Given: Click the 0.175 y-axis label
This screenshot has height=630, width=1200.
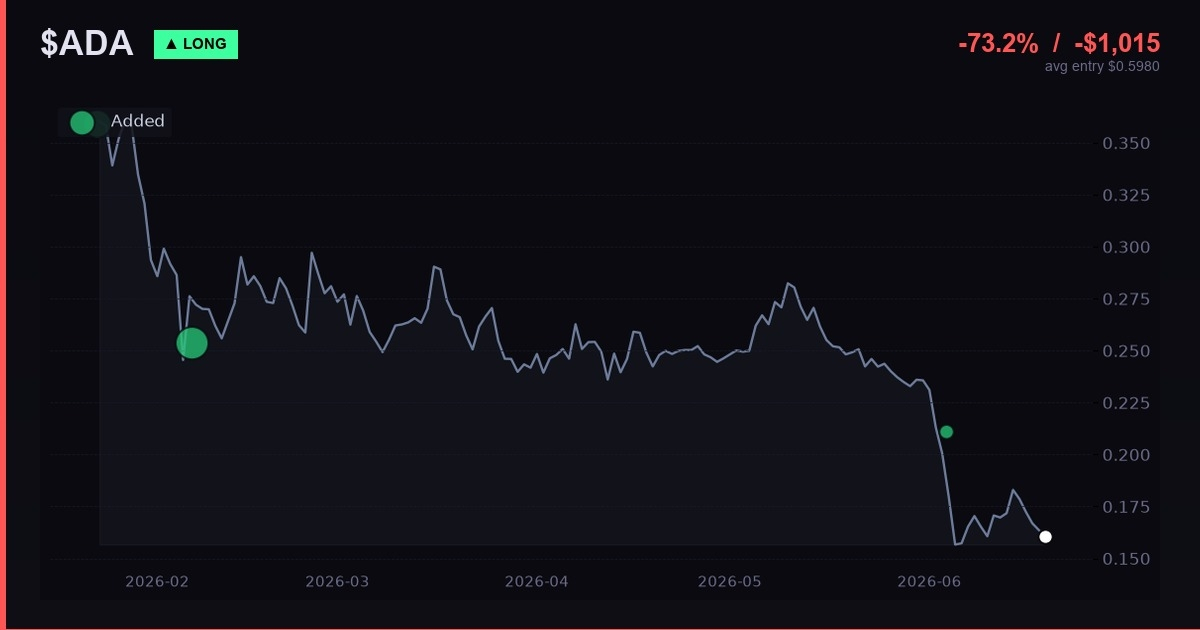Looking at the screenshot, I should click(1126, 507).
